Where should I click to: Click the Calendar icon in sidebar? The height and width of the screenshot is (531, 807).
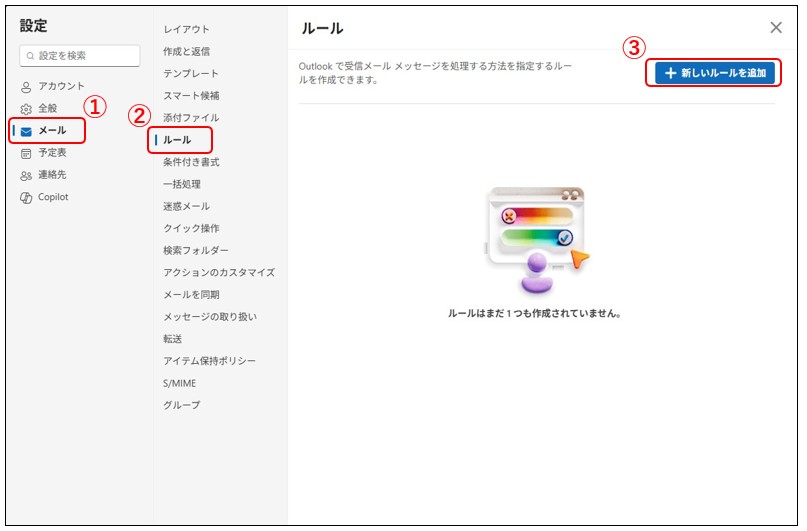(x=27, y=153)
